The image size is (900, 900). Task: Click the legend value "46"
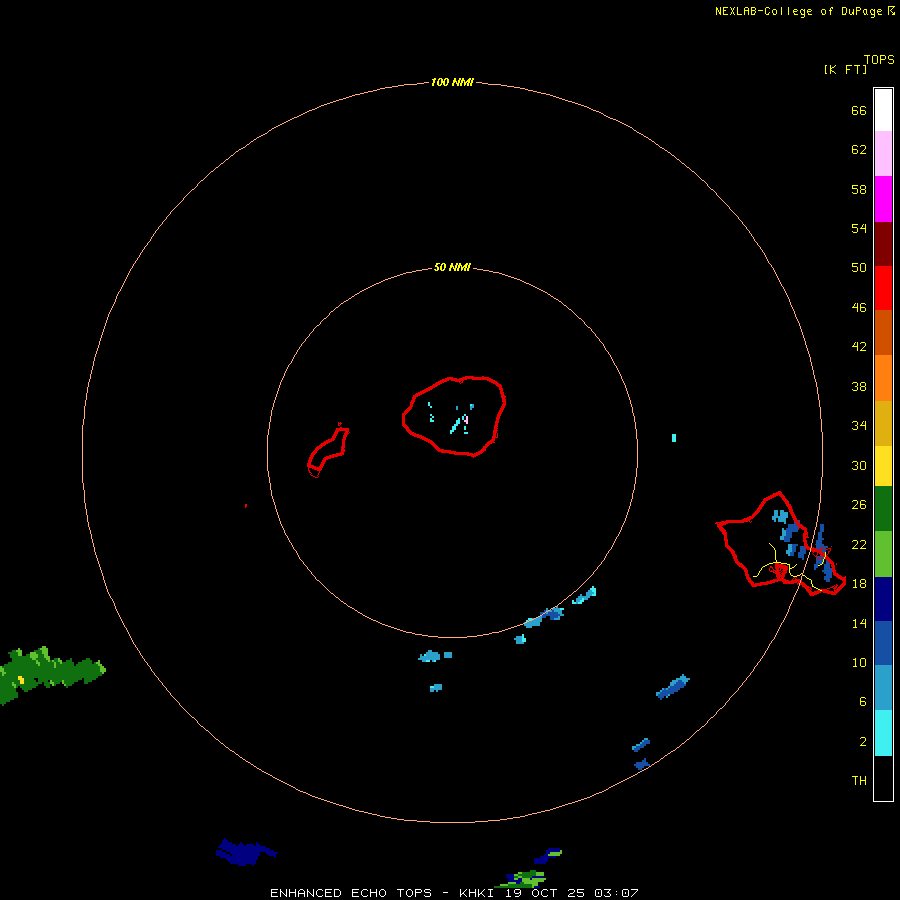coord(859,307)
